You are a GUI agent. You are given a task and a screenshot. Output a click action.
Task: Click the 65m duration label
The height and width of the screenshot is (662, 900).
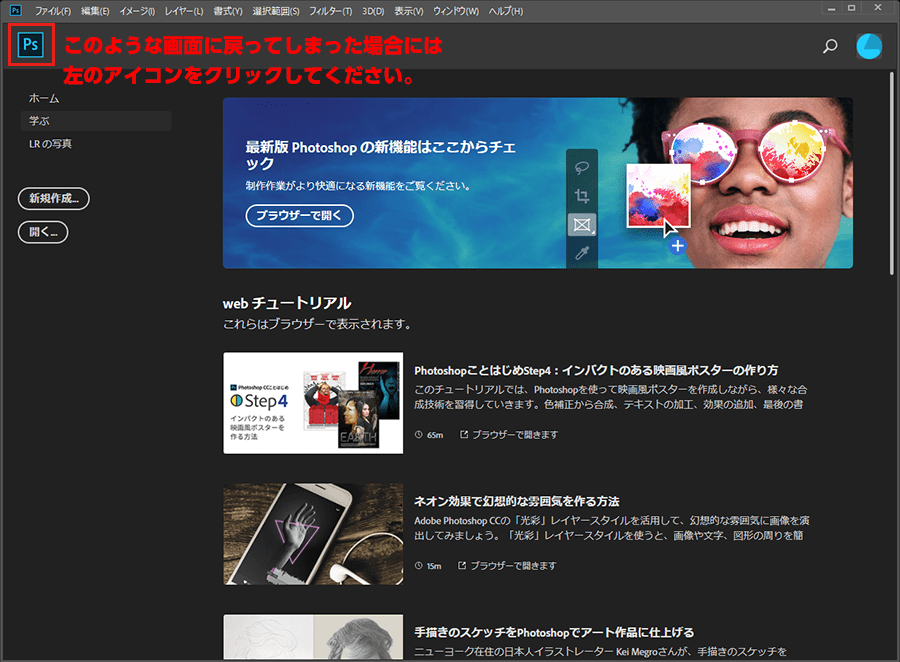pyautogui.click(x=429, y=435)
